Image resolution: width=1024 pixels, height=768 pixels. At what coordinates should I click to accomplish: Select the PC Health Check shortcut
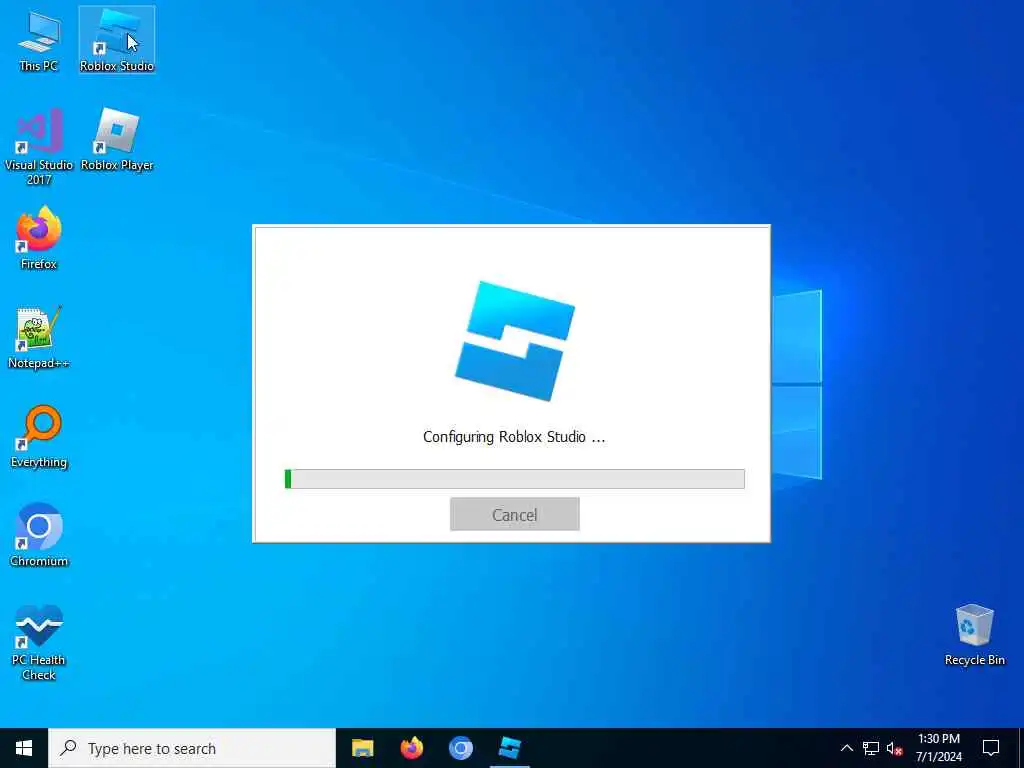(39, 643)
